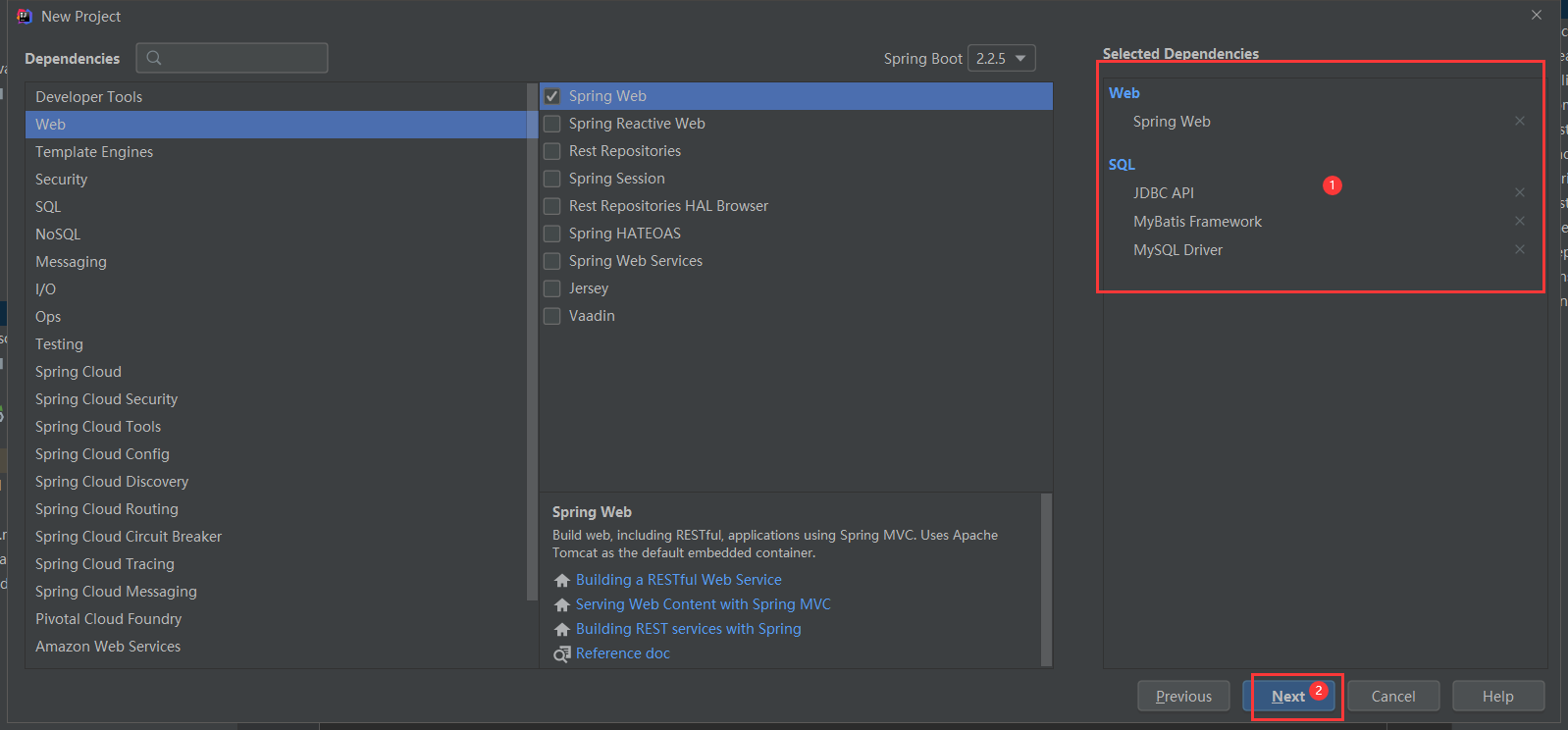The height and width of the screenshot is (730, 1568).
Task: Check the Vaadin checkbox
Action: tap(552, 316)
